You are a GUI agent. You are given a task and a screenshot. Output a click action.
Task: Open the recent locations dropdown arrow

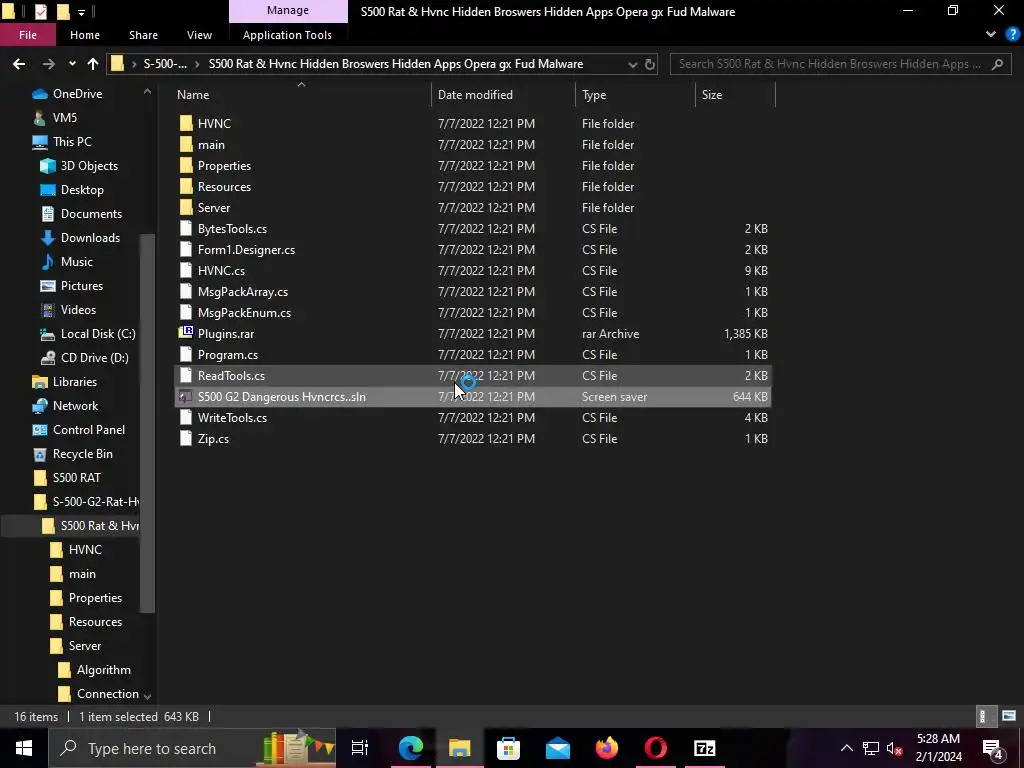(72, 64)
